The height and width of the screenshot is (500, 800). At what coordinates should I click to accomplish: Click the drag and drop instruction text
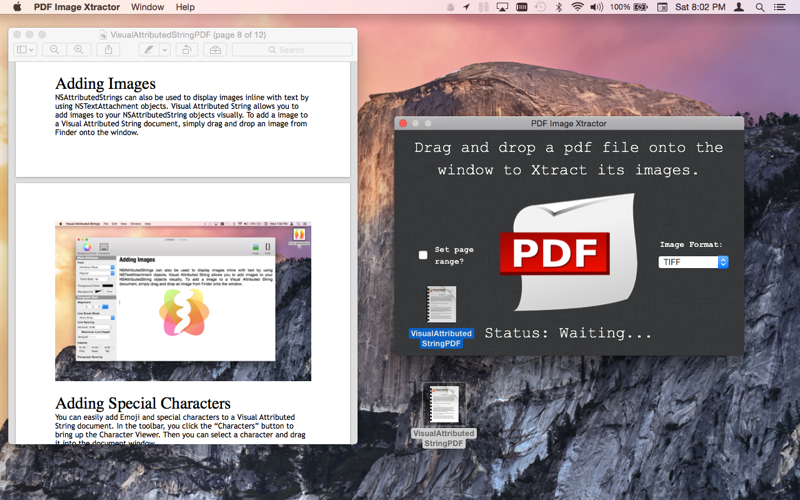click(568, 159)
